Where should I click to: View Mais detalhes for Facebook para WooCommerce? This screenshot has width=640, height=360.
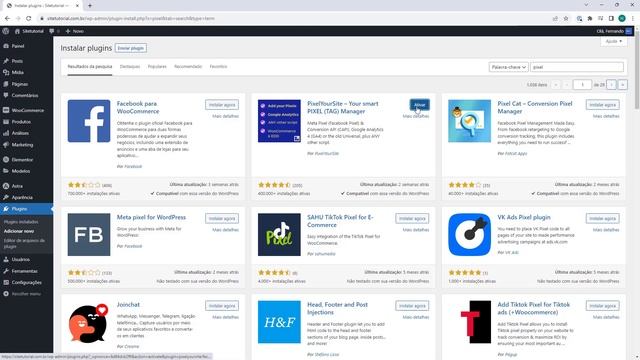point(226,116)
